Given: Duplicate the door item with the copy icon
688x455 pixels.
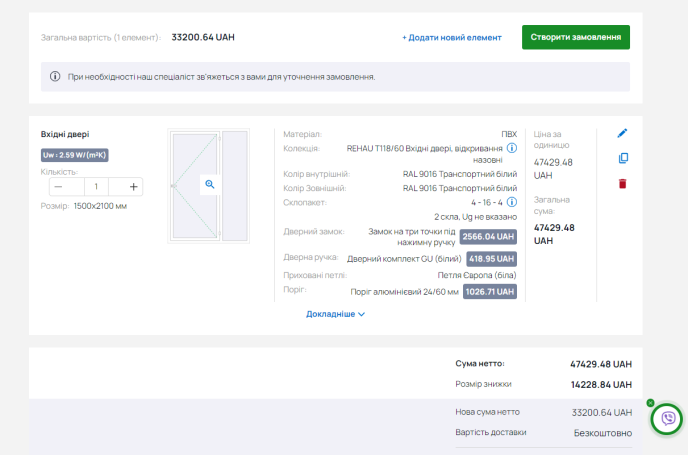Looking at the screenshot, I should (623, 158).
